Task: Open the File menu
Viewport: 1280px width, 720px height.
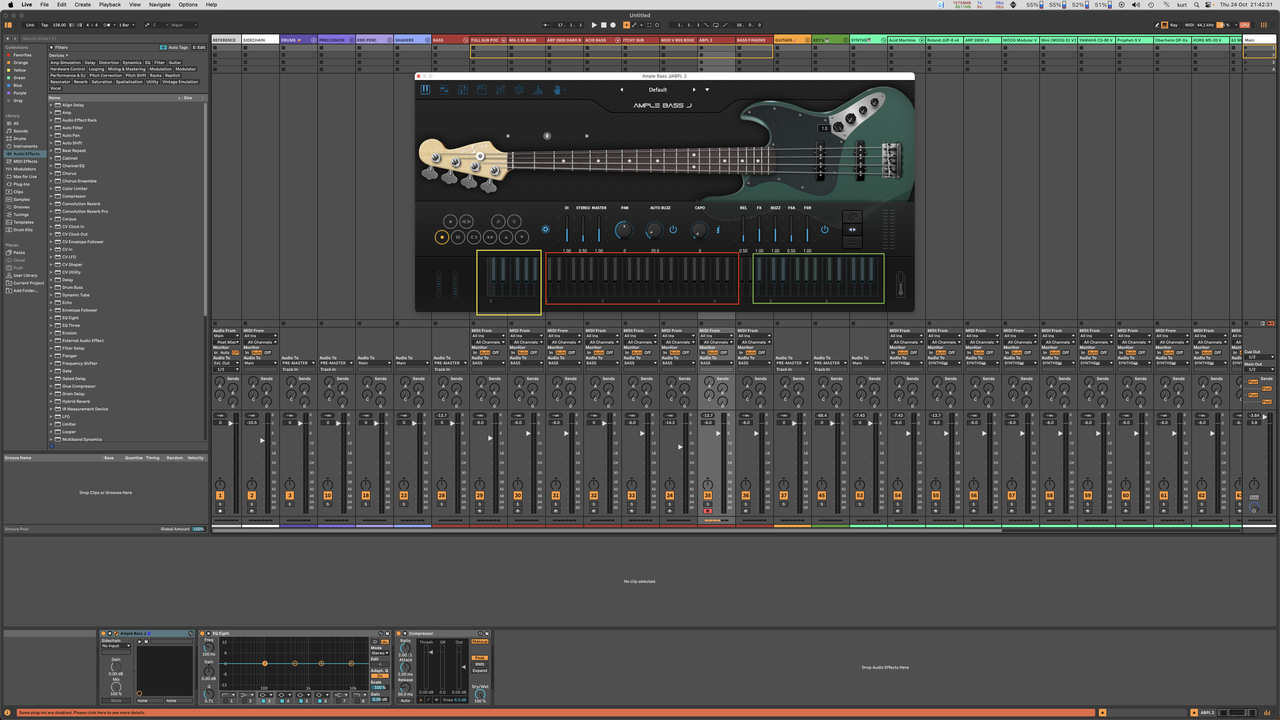Action: 43,4
